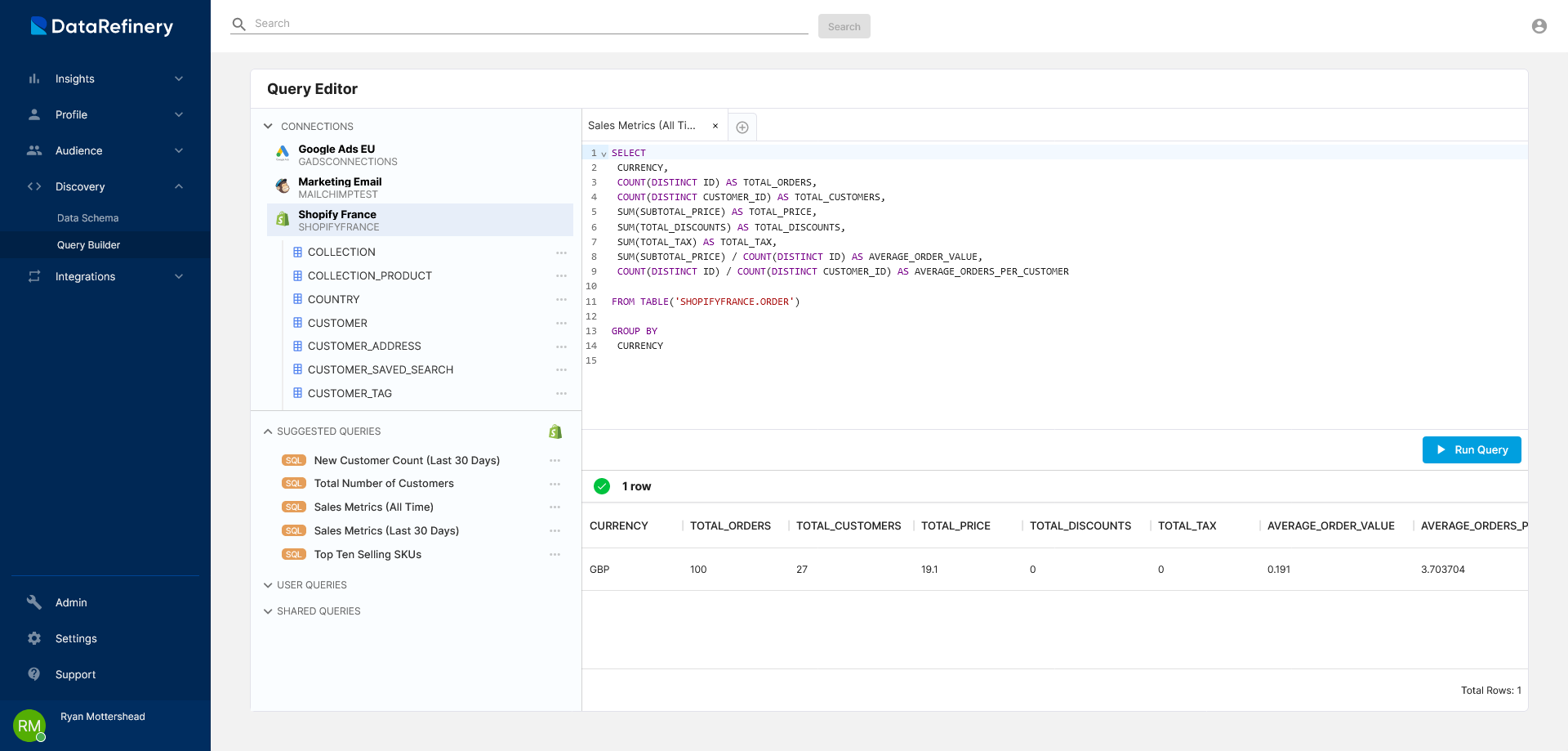Select the Shopify France connection icon
1568x751 pixels.
[x=283, y=220]
